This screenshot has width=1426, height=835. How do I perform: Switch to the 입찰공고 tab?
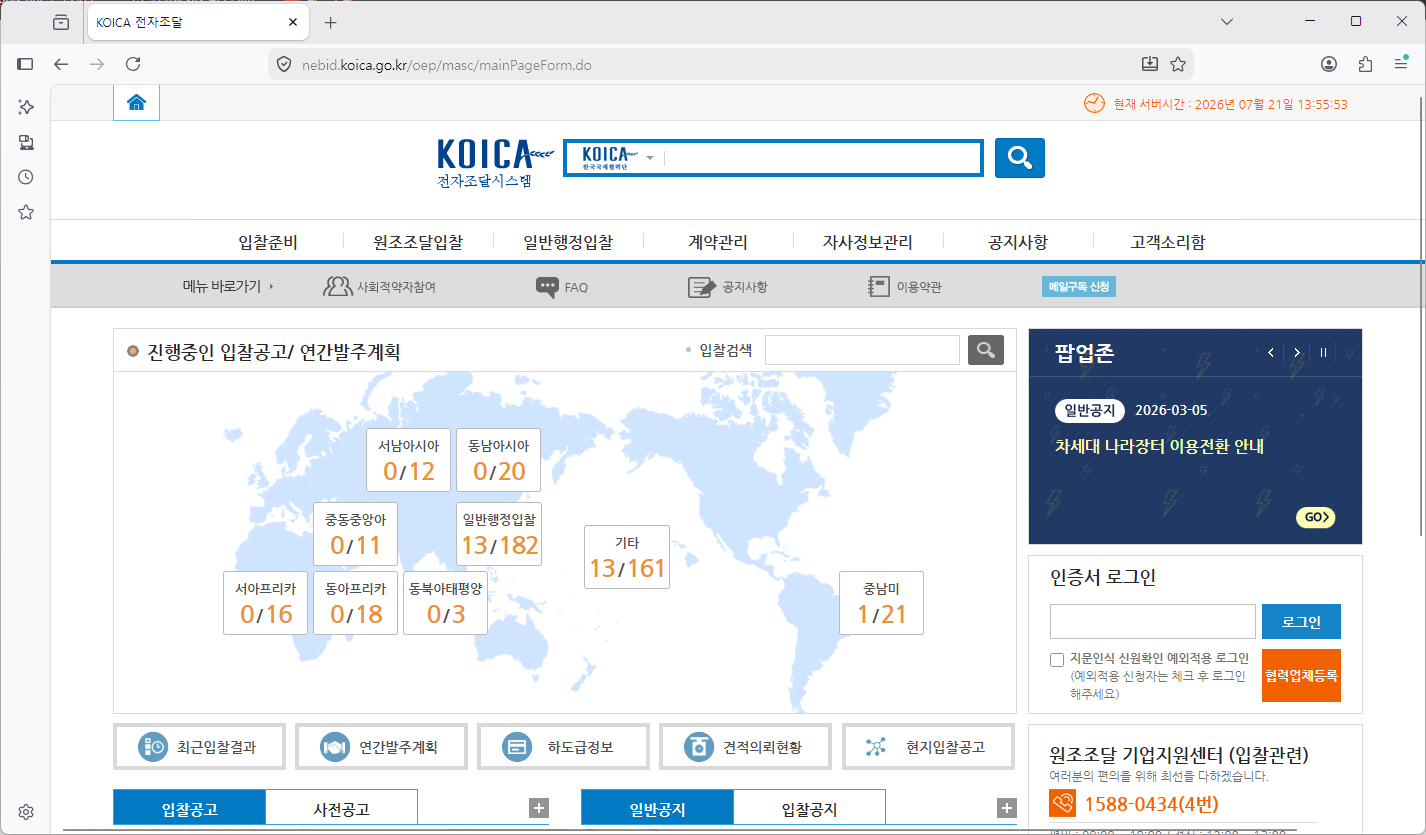[x=190, y=808]
